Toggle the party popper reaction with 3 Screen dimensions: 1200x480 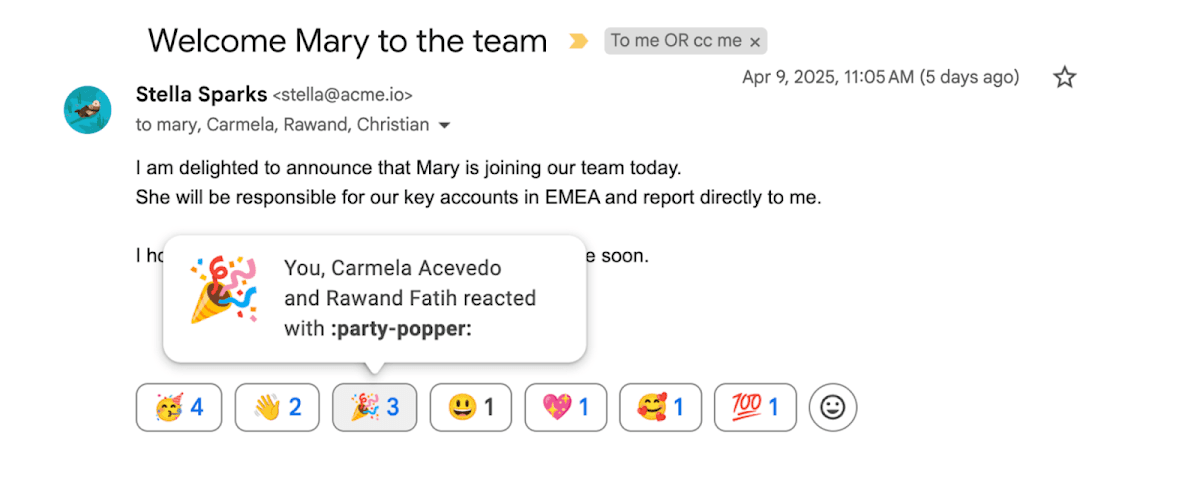click(x=374, y=407)
